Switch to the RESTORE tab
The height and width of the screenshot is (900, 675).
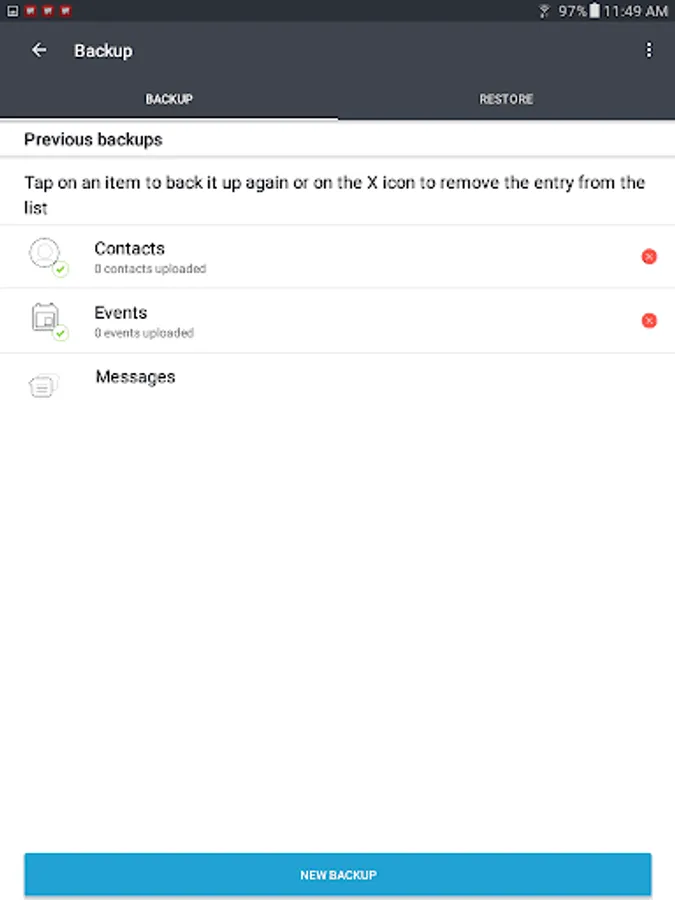pyautogui.click(x=506, y=99)
